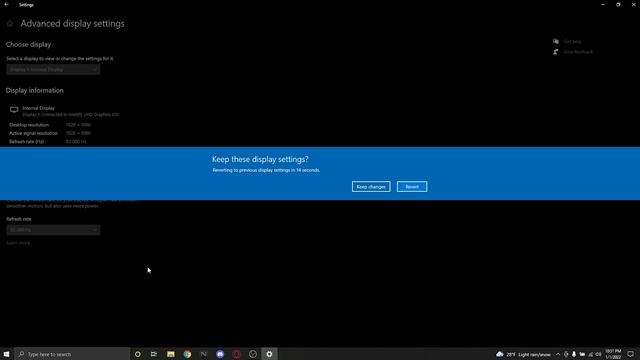Open the Windows Start menu
This screenshot has width=640, height=360.
pos(6,354)
